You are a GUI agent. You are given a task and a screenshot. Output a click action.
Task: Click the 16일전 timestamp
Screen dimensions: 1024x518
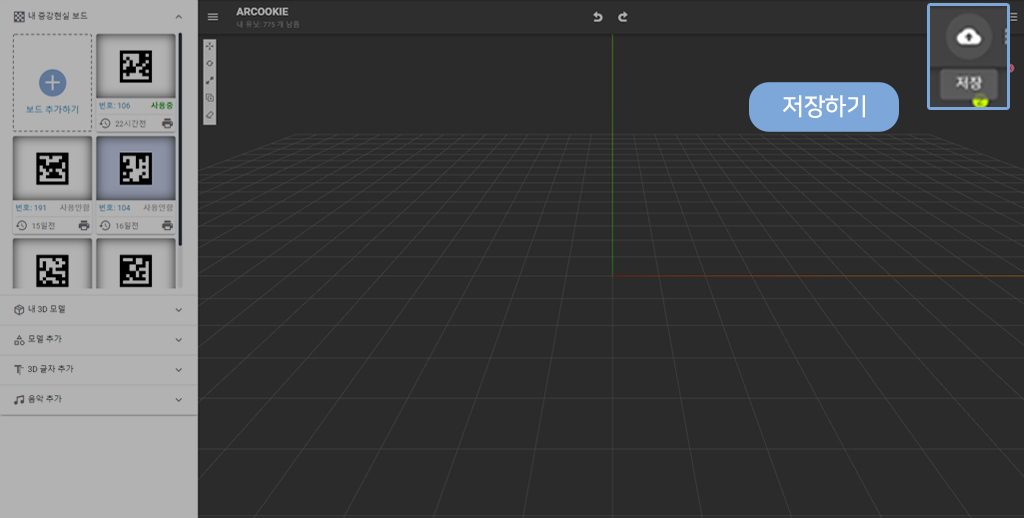(x=127, y=226)
